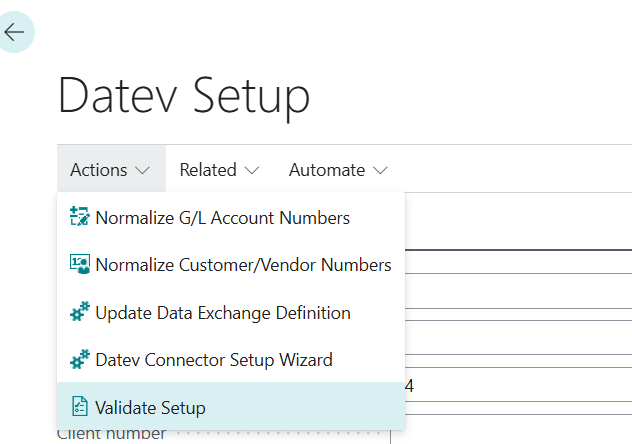632x444 pixels.
Task: Run Update Data Exchange Definition
Action: (x=222, y=313)
